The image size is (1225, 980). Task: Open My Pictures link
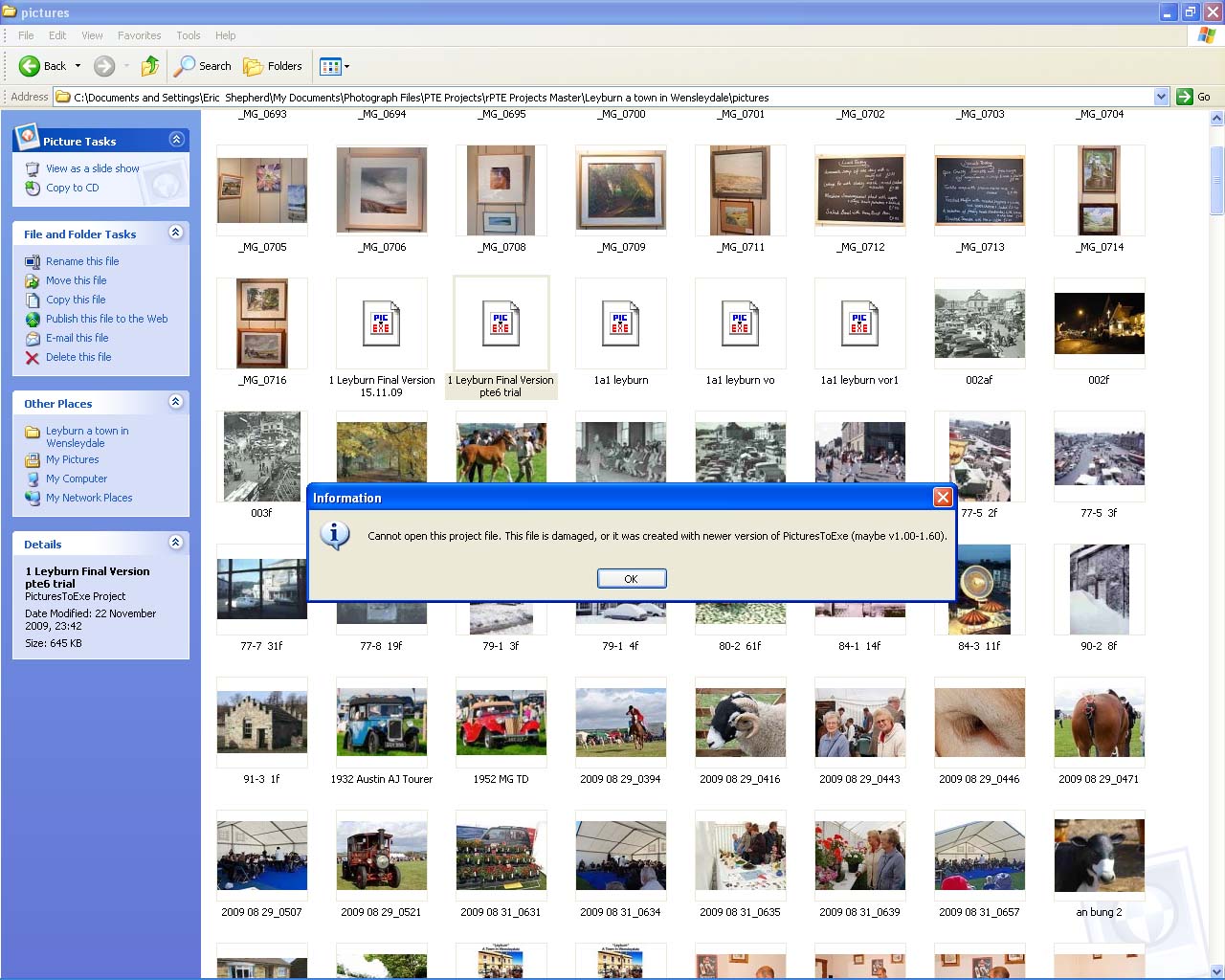pos(72,459)
